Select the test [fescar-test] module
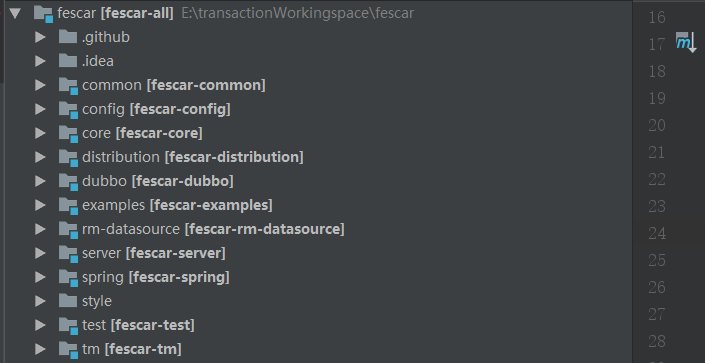 138,325
